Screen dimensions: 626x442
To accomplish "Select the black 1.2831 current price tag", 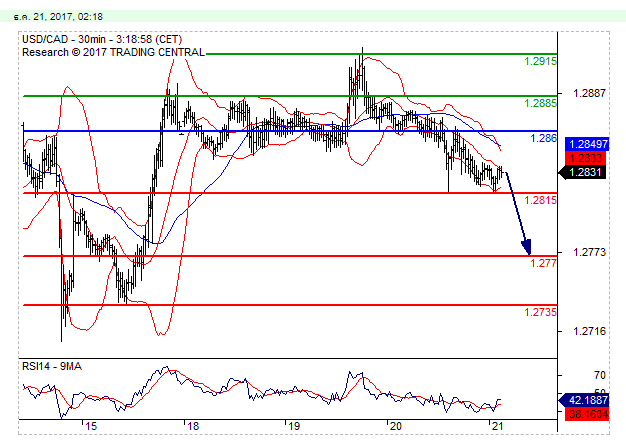I will point(582,172).
